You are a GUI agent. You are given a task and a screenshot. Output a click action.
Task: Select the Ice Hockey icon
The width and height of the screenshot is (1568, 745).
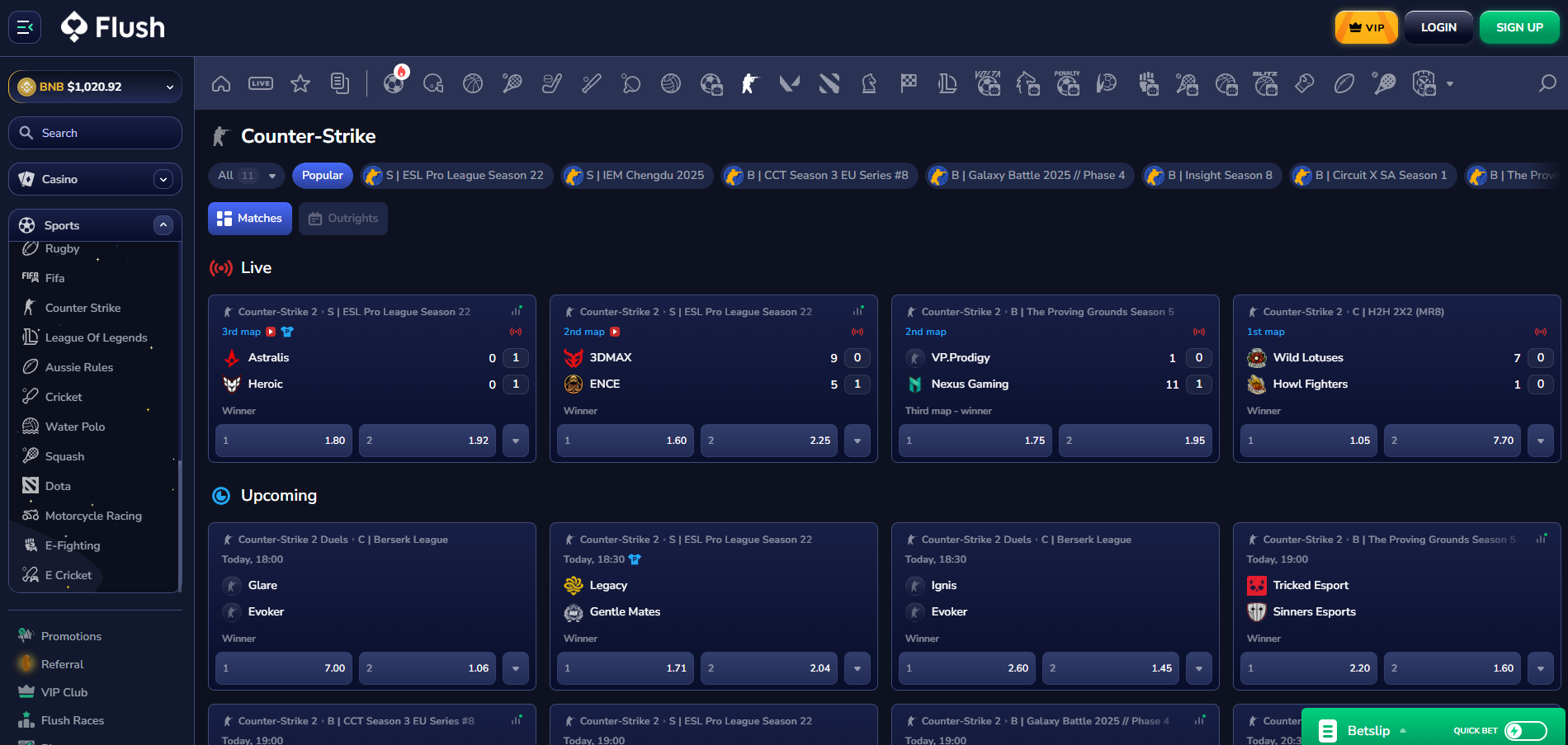click(x=552, y=83)
